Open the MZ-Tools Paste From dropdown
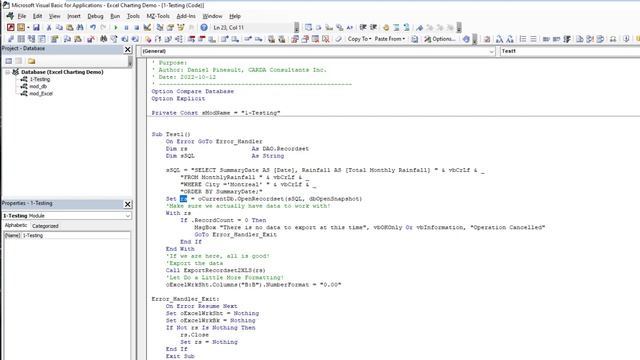Screen dimensions: 640x360 [x=390, y=39]
